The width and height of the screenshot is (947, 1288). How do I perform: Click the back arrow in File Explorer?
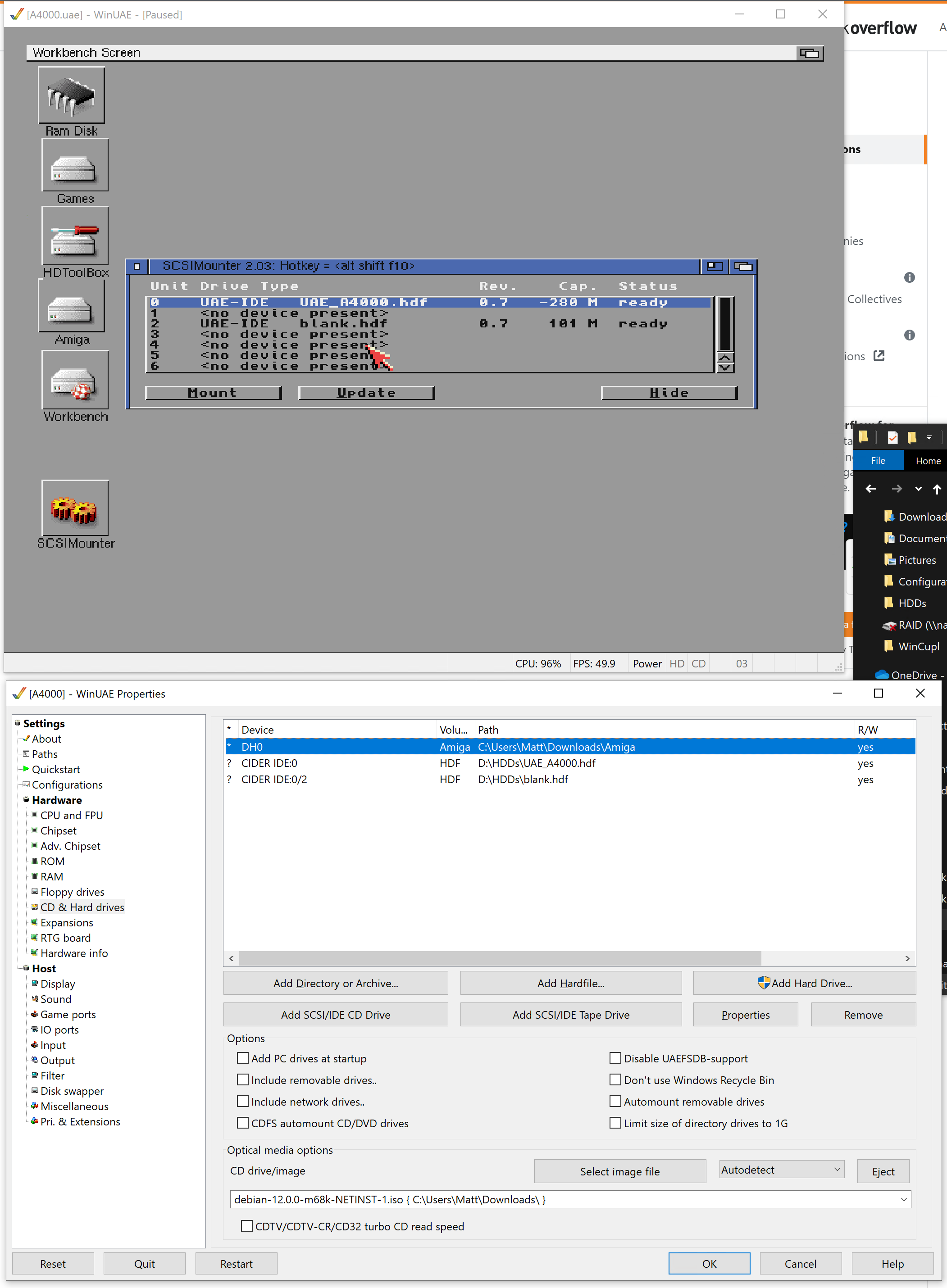[871, 489]
